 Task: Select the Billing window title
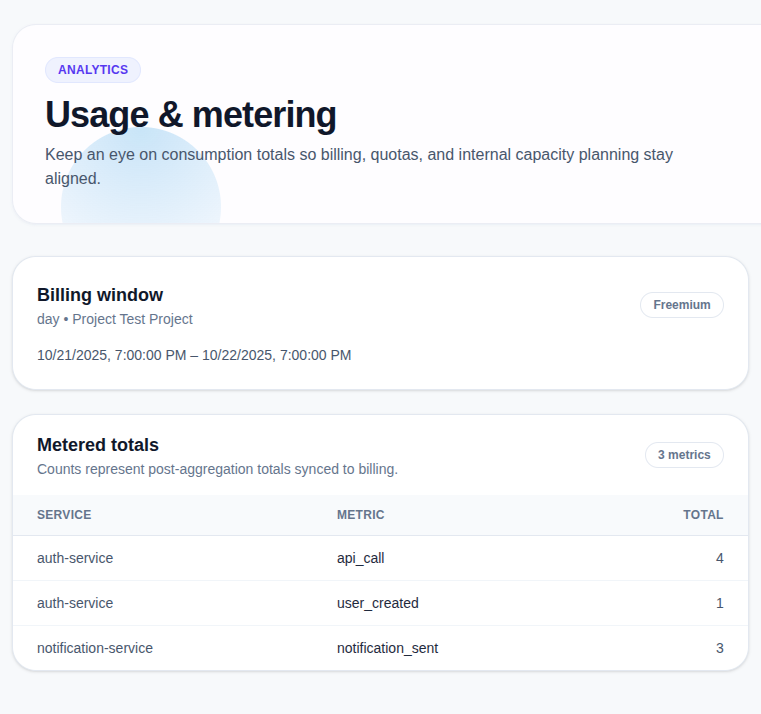100,295
